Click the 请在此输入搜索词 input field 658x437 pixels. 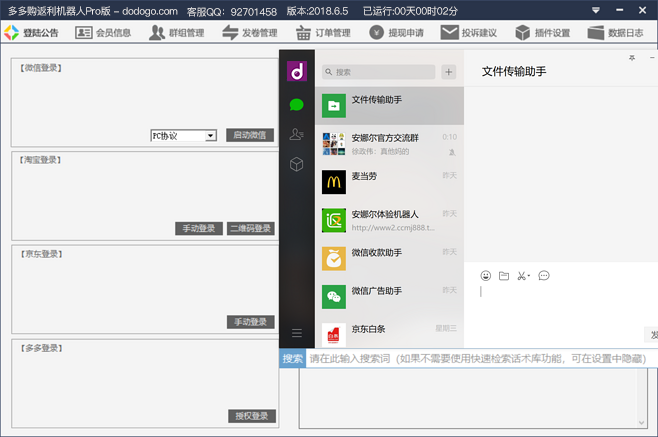pyautogui.click(x=481, y=358)
